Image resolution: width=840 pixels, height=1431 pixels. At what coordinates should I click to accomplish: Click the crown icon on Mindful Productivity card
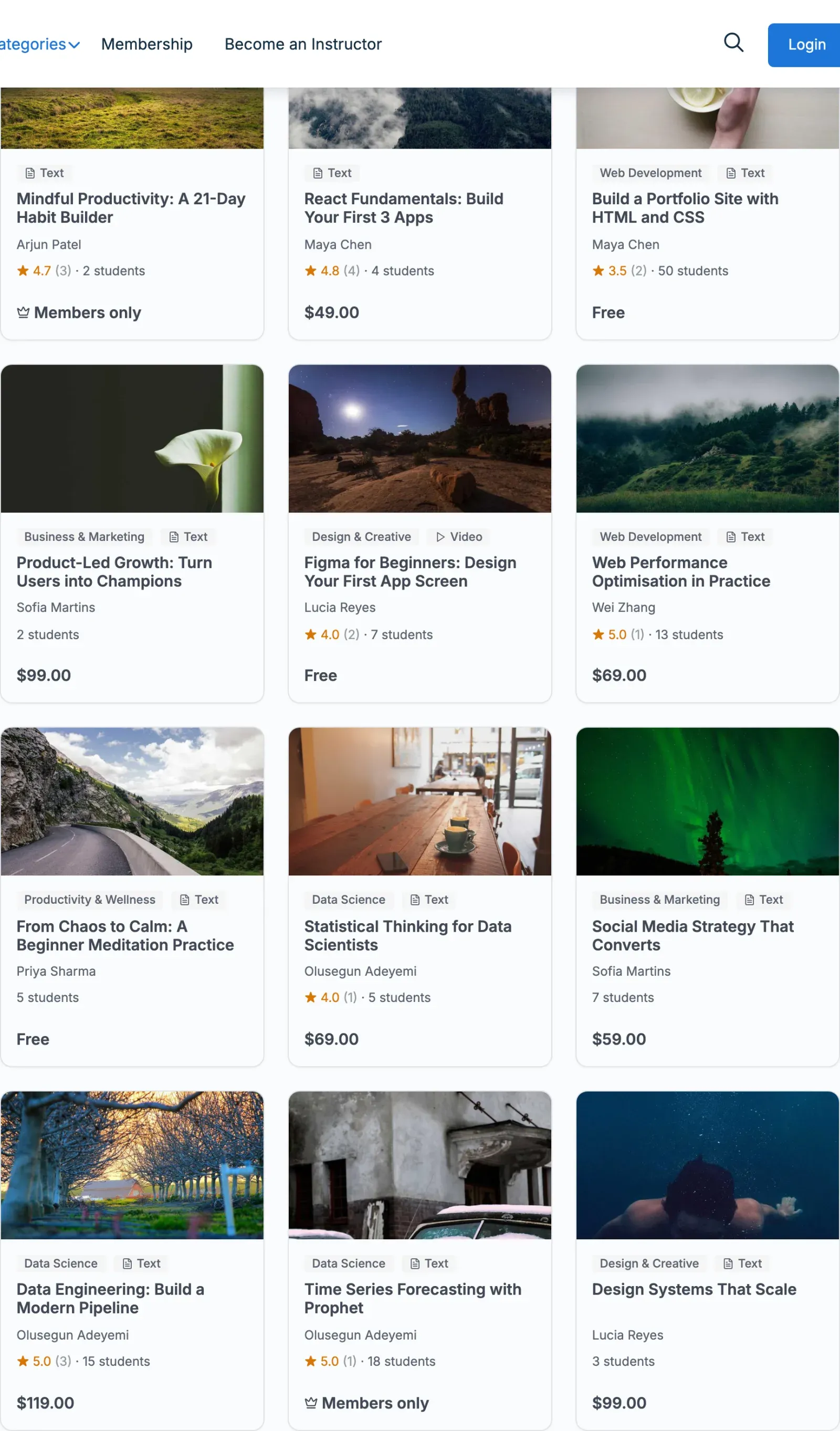click(x=23, y=312)
